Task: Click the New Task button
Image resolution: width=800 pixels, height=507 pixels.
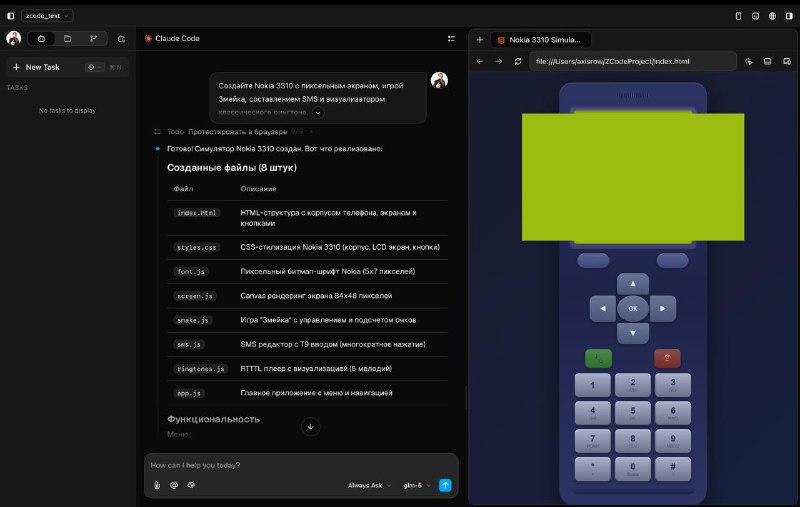Action: (x=42, y=67)
